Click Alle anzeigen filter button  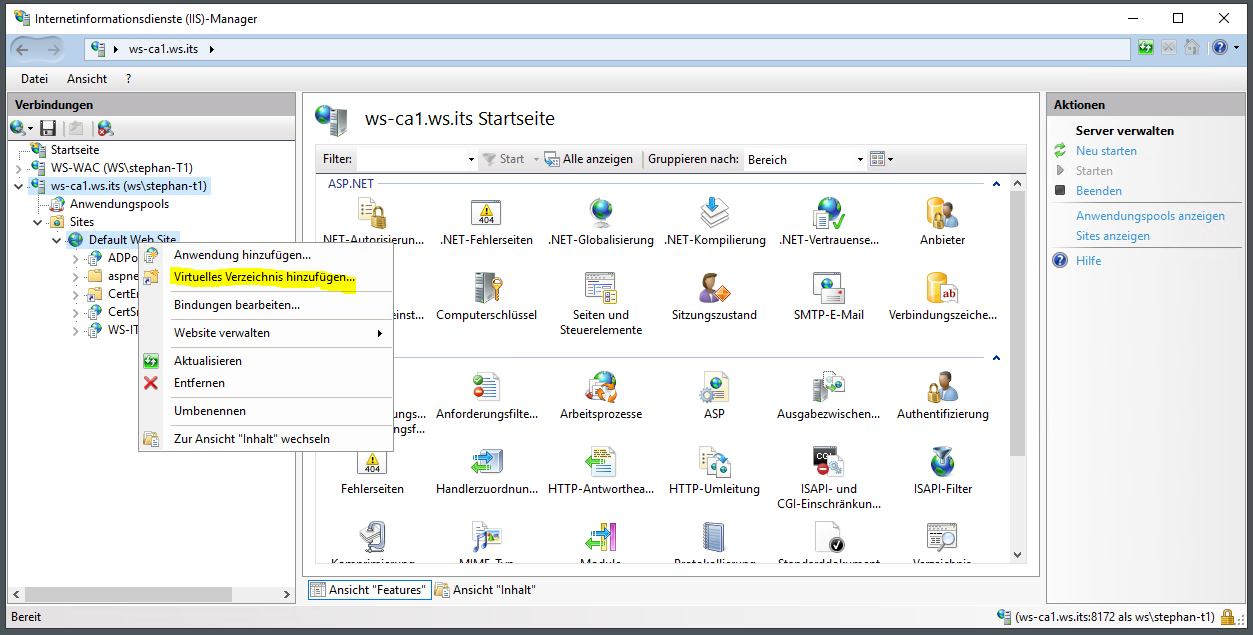(x=589, y=159)
